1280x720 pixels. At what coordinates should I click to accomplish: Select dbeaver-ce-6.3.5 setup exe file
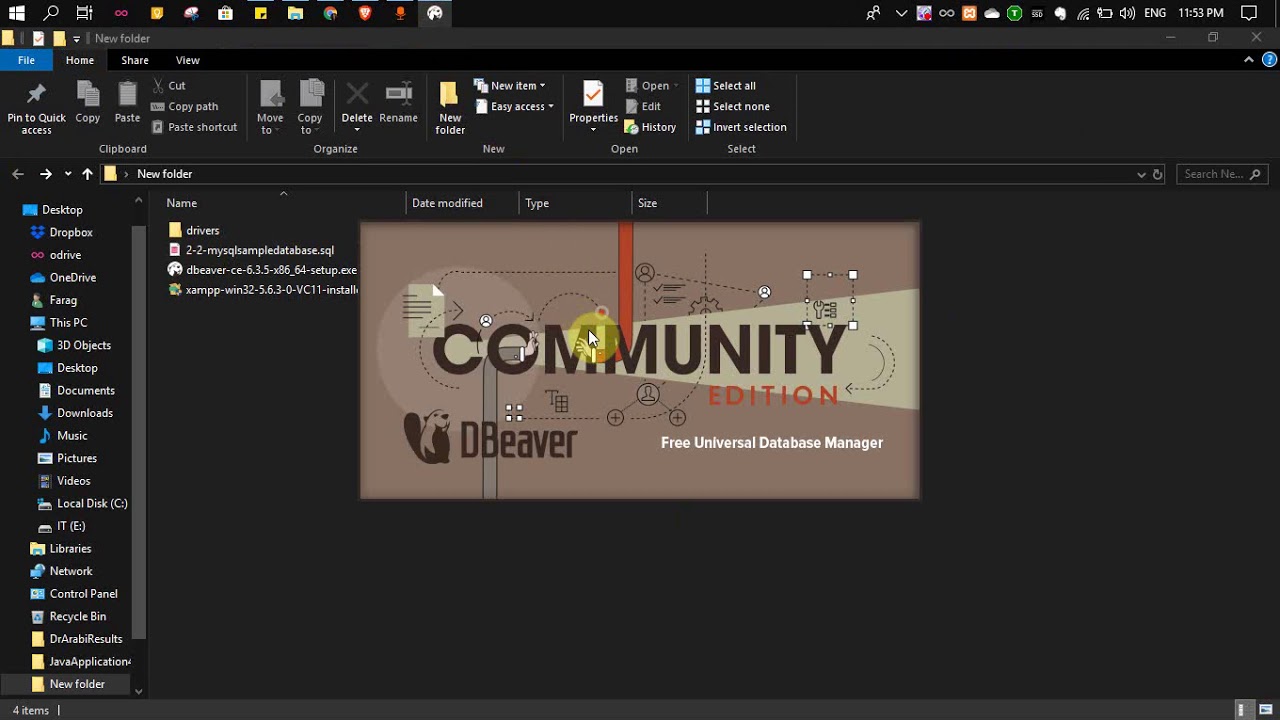click(x=262, y=270)
